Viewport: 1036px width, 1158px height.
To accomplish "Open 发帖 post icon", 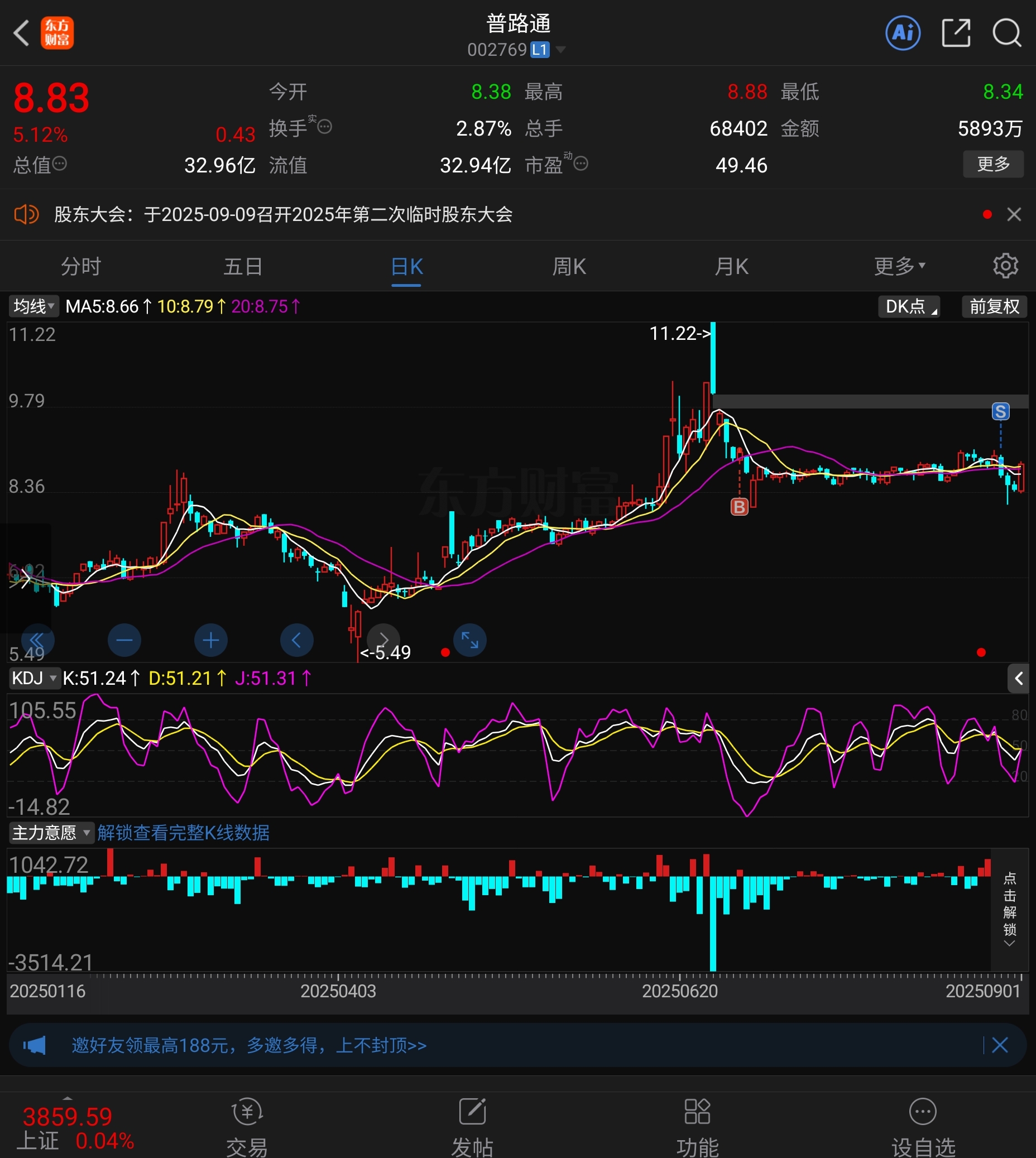I will [x=472, y=1127].
